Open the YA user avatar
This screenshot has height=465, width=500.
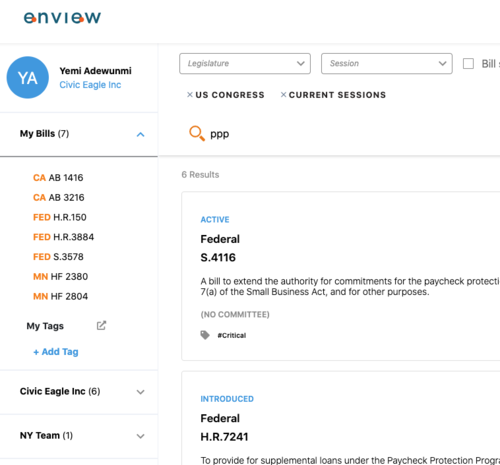coord(28,77)
